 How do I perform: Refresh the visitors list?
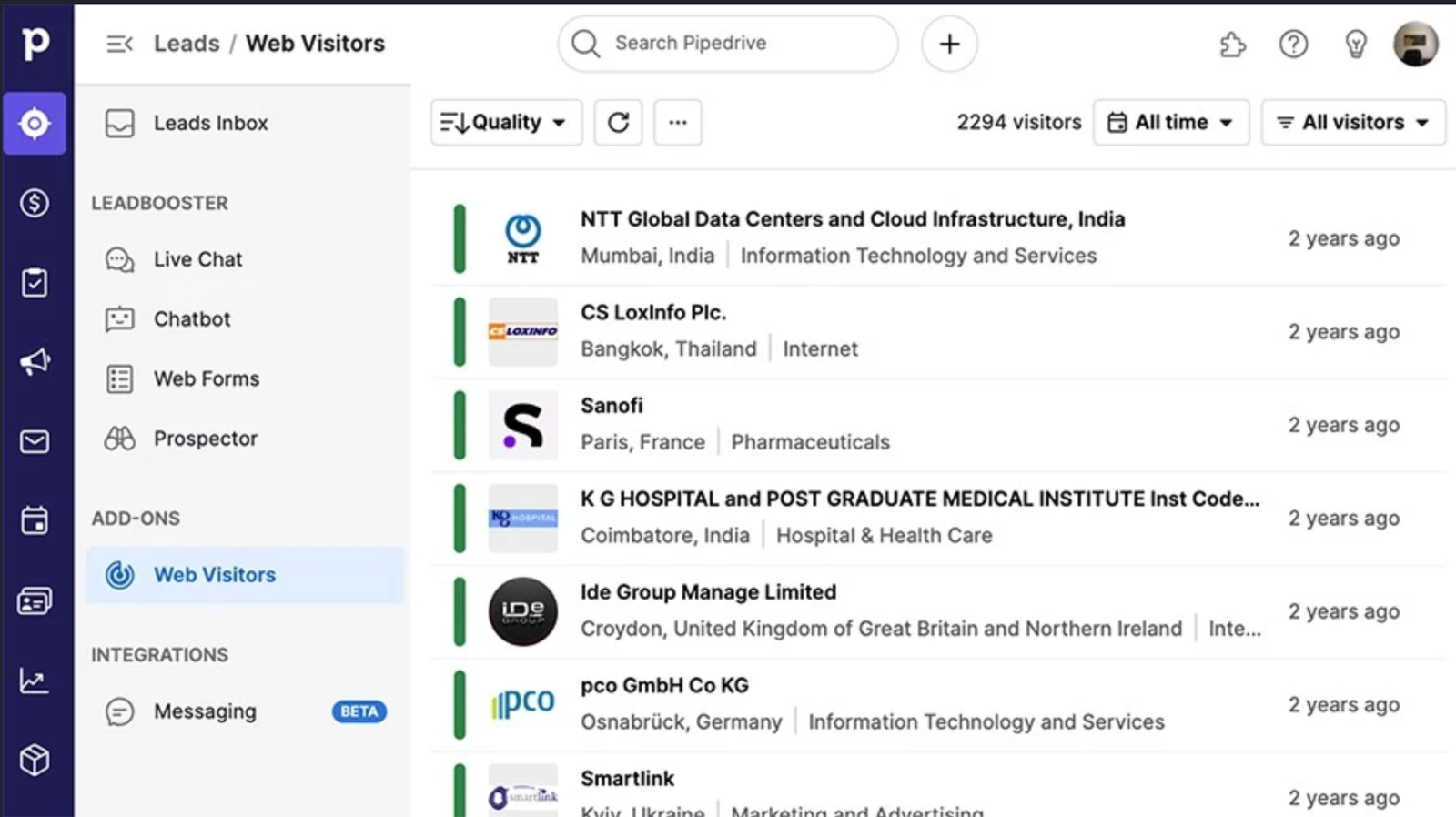618,122
